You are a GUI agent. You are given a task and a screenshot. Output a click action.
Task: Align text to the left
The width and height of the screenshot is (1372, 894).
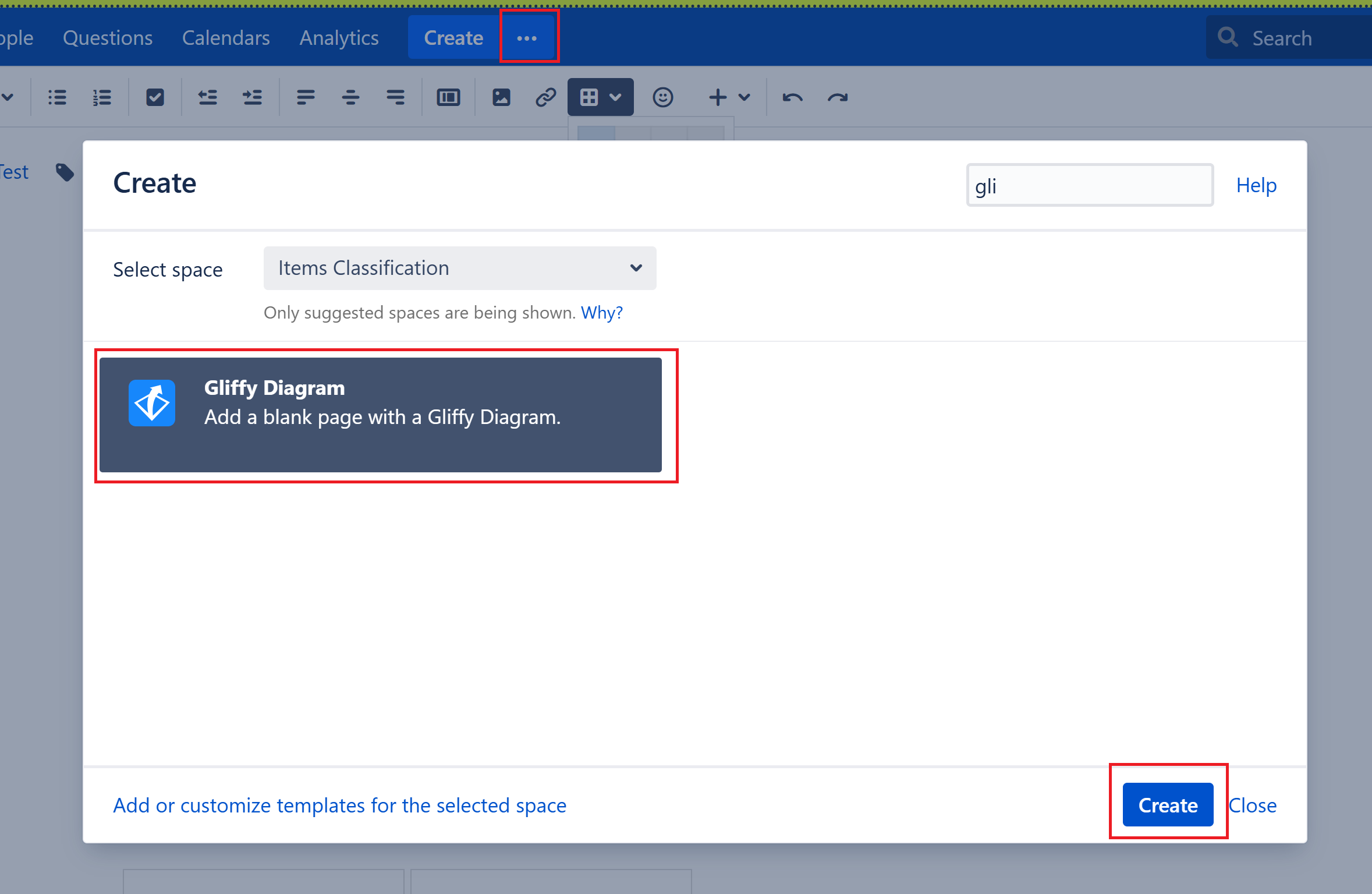pyautogui.click(x=306, y=97)
